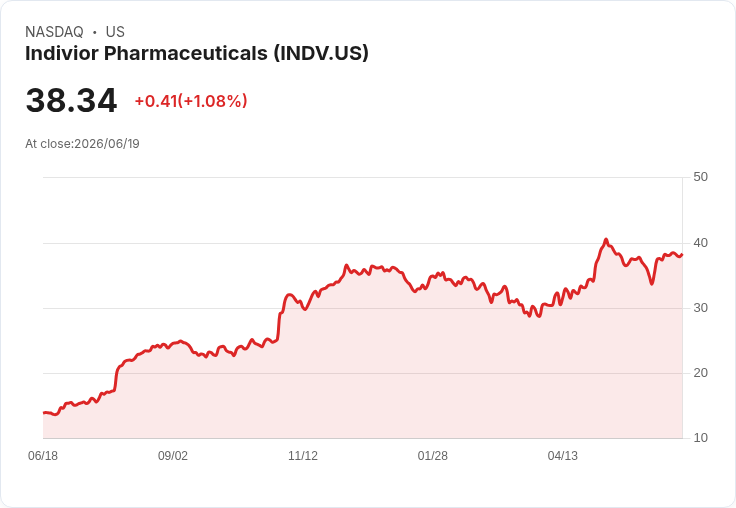Click the 11/12 date axis label

(303, 456)
